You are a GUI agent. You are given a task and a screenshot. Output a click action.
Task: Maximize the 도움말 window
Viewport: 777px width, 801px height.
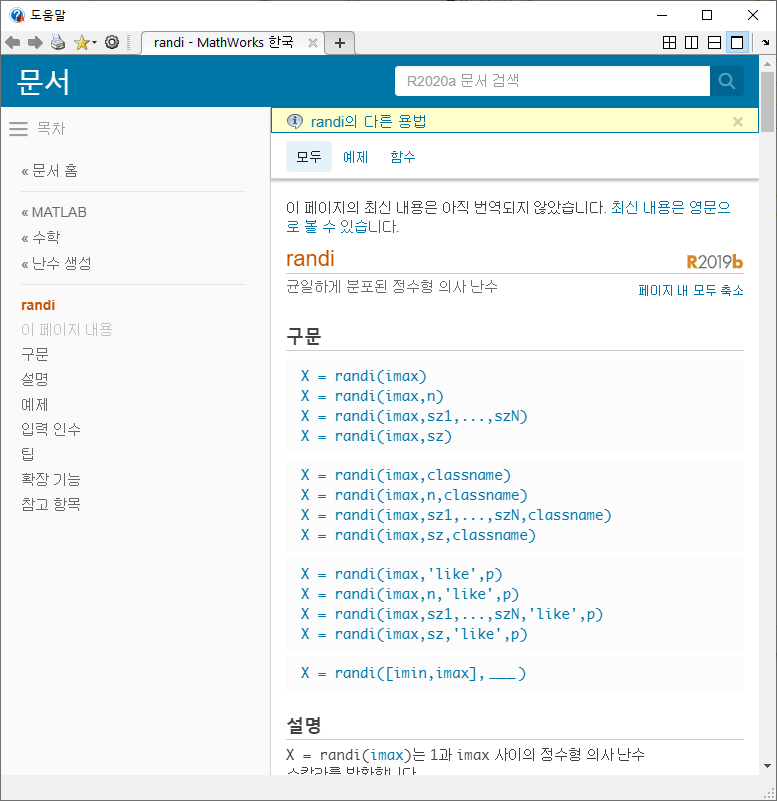pyautogui.click(x=707, y=15)
